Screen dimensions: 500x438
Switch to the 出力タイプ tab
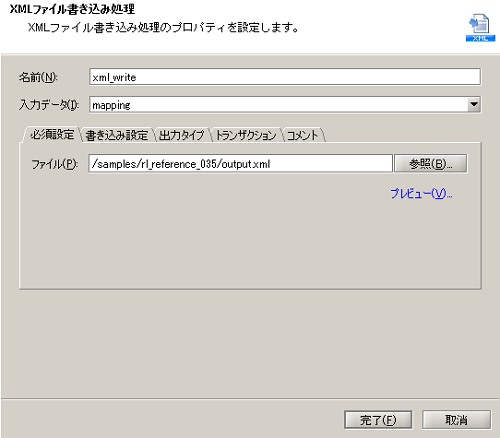(x=181, y=135)
